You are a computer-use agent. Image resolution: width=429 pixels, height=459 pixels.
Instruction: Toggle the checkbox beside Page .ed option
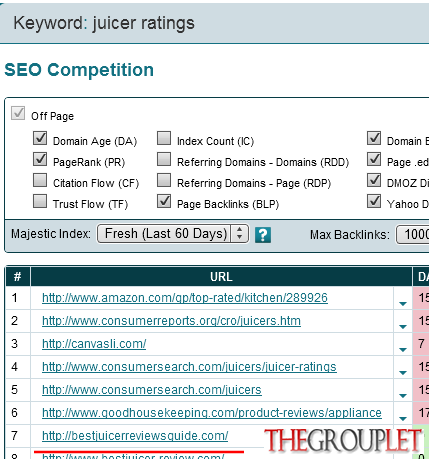pyautogui.click(x=374, y=159)
